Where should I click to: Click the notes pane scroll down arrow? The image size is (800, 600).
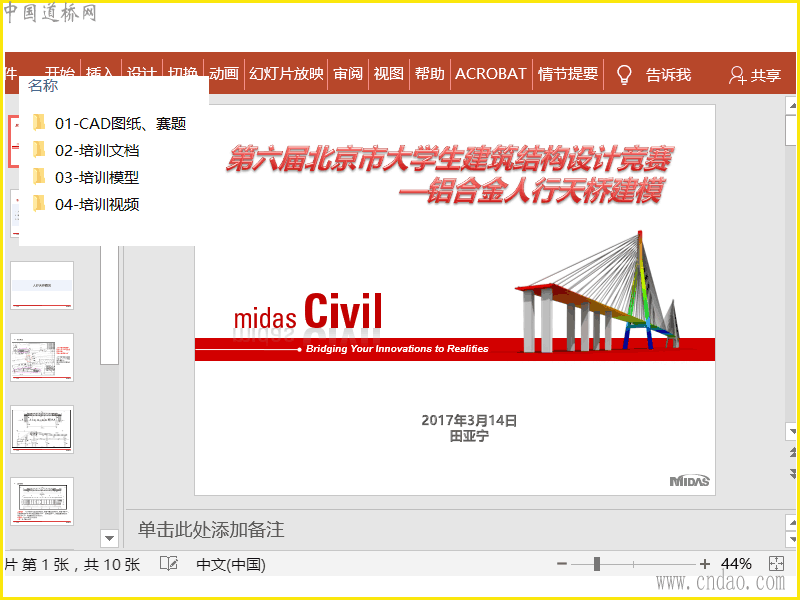coord(792,539)
